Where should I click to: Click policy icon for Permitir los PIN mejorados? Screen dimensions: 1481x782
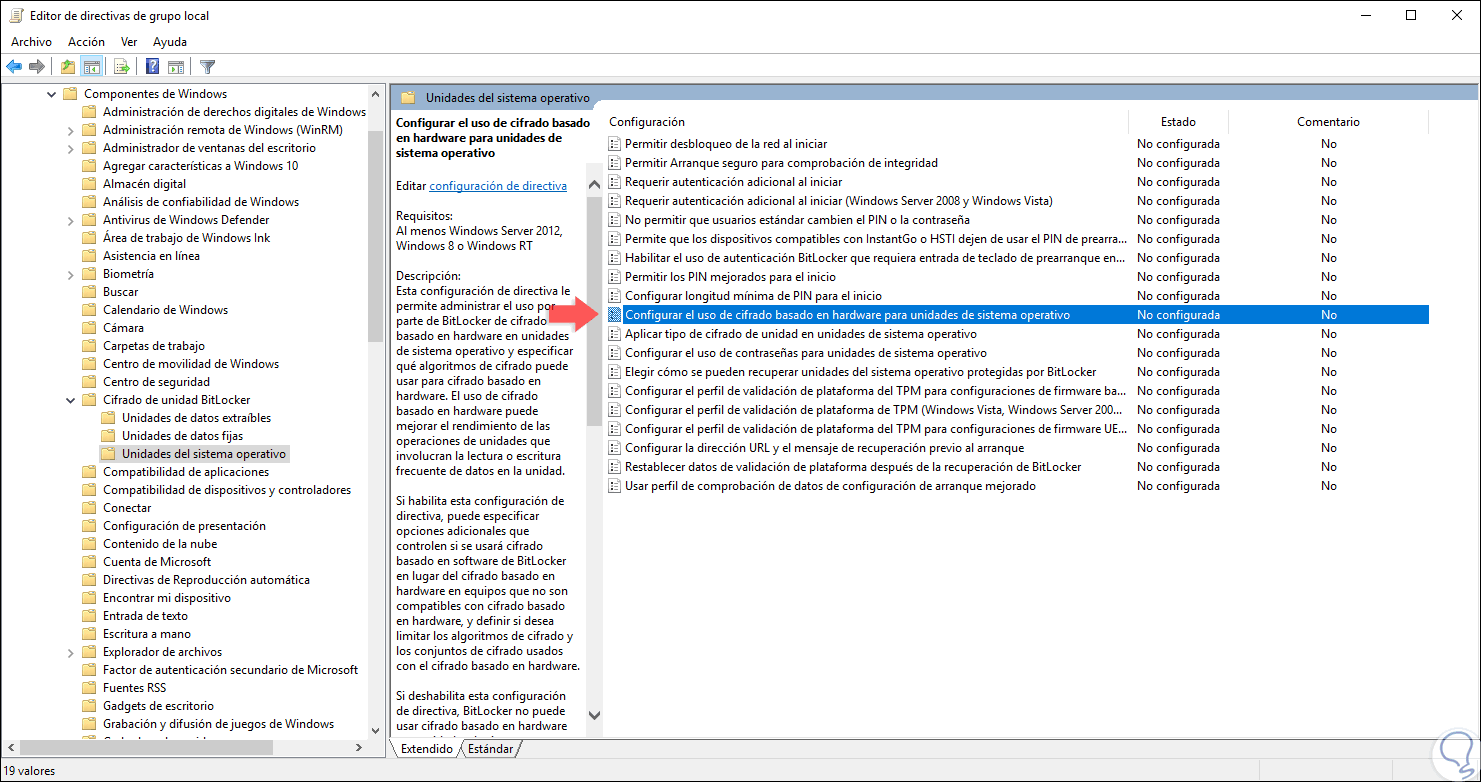(x=615, y=277)
